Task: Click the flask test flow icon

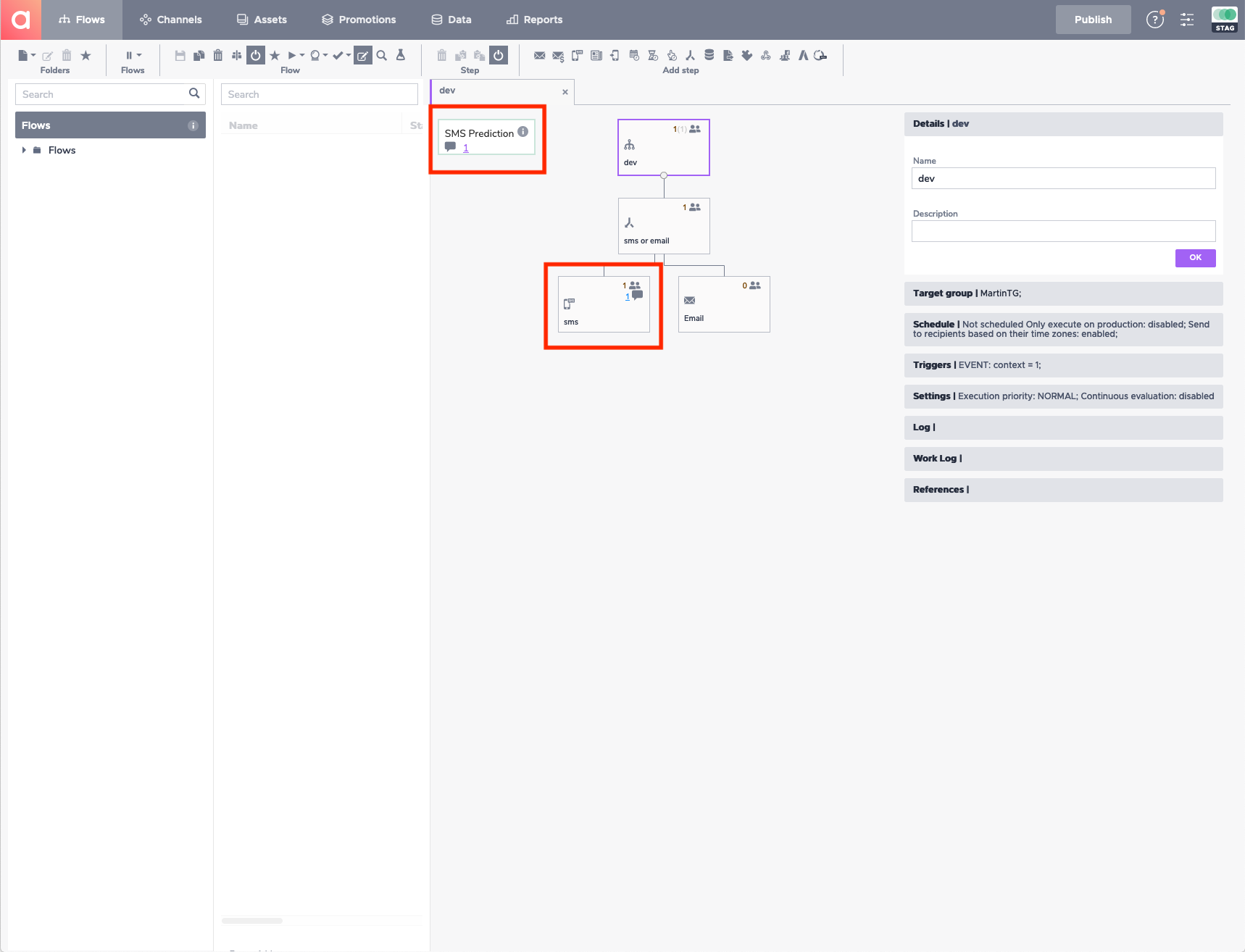Action: pos(401,55)
